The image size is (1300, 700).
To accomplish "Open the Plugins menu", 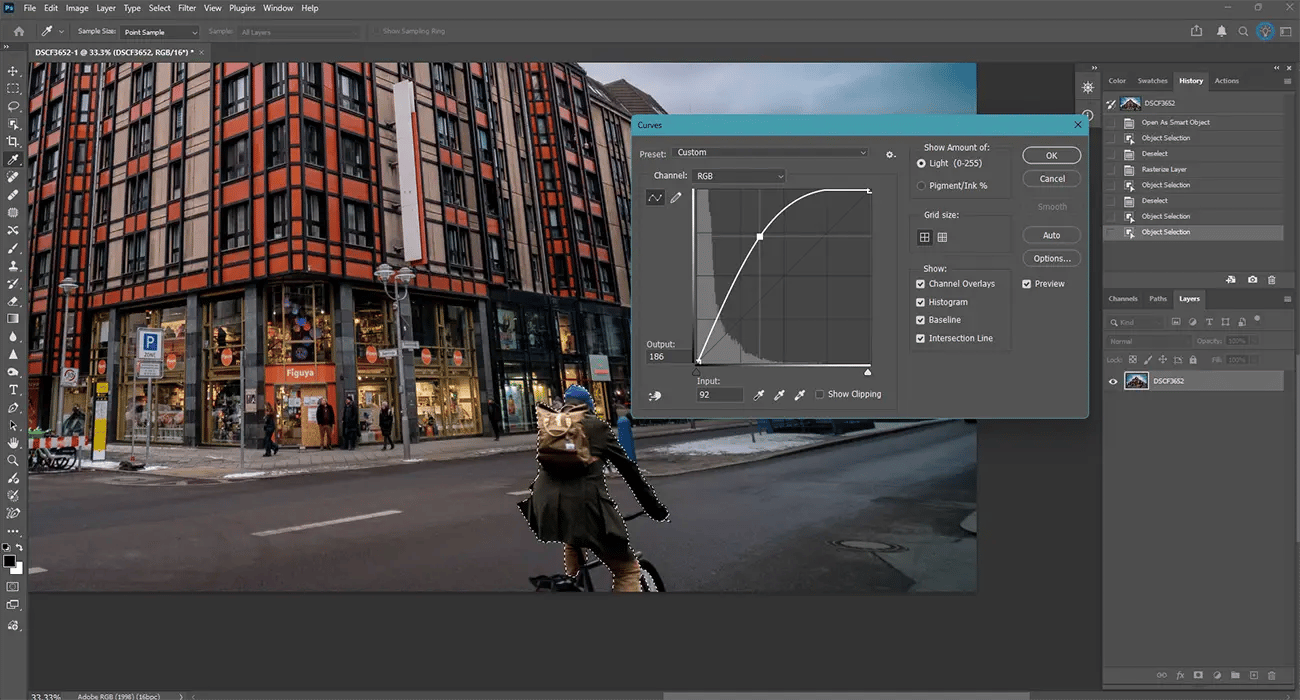I will [242, 8].
